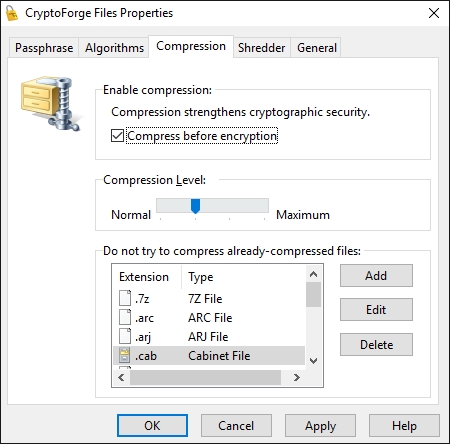
Task: Switch to the Passphrase tab
Action: click(x=44, y=48)
